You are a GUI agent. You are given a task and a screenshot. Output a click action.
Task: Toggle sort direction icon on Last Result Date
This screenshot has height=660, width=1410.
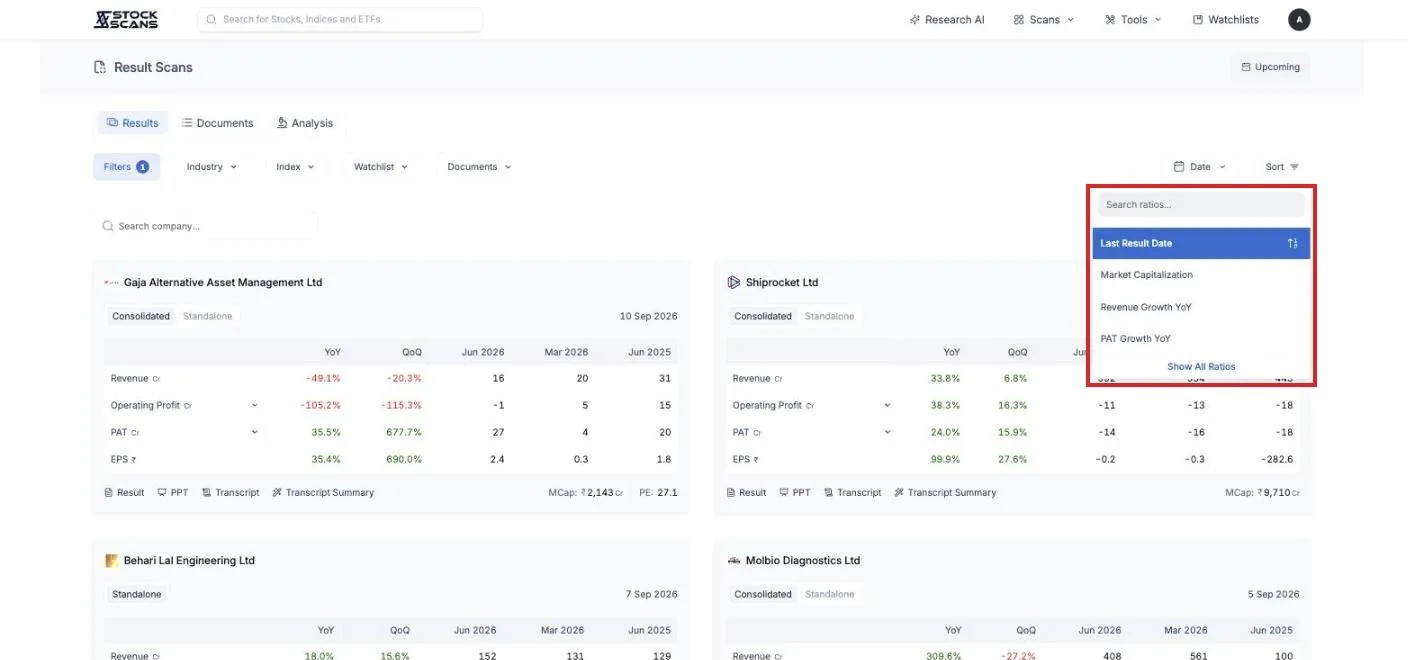(1292, 243)
